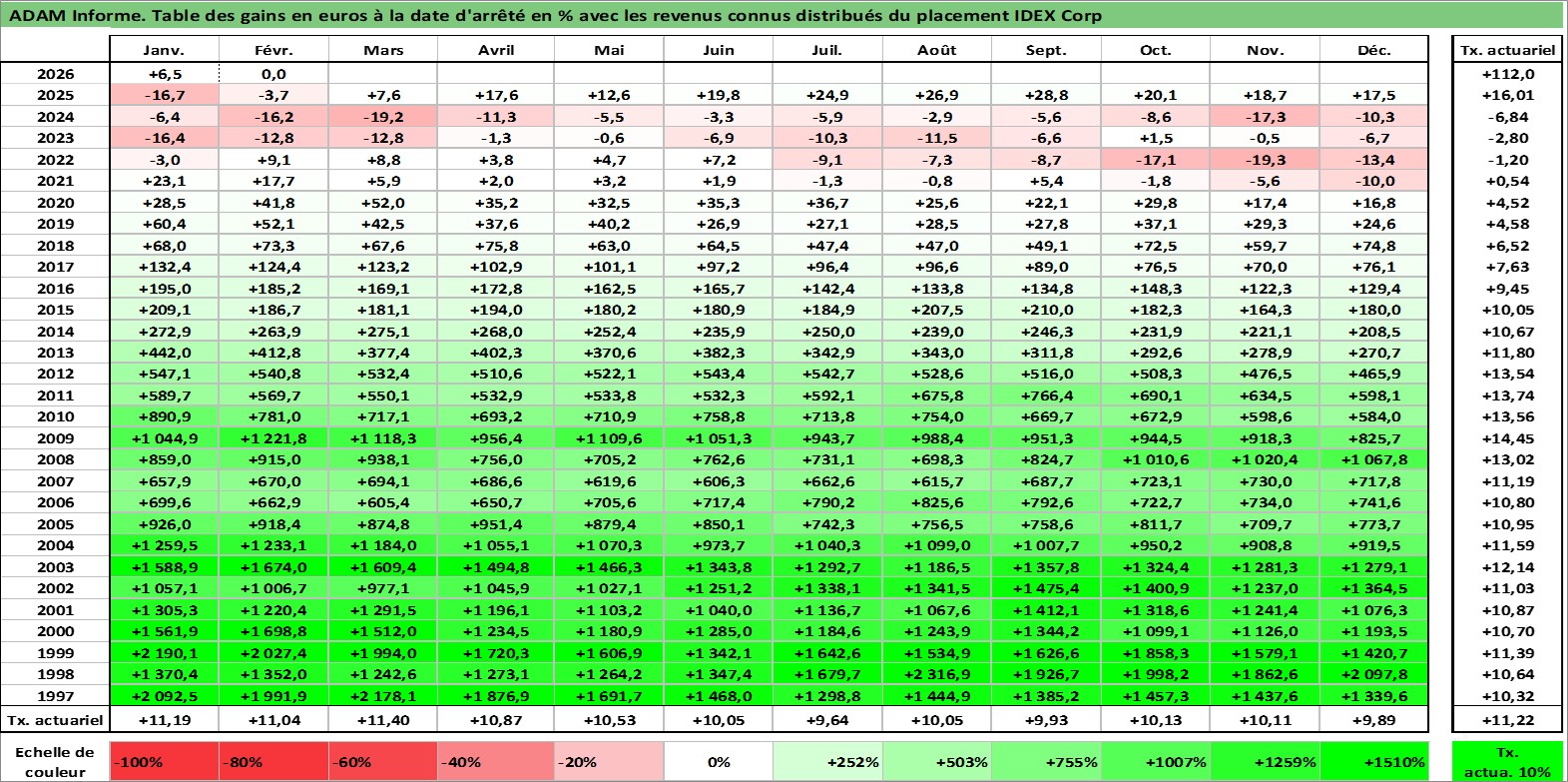1568x782 pixels.
Task: Click the '+1 067,8' cell for December 2008
Action: (1374, 459)
